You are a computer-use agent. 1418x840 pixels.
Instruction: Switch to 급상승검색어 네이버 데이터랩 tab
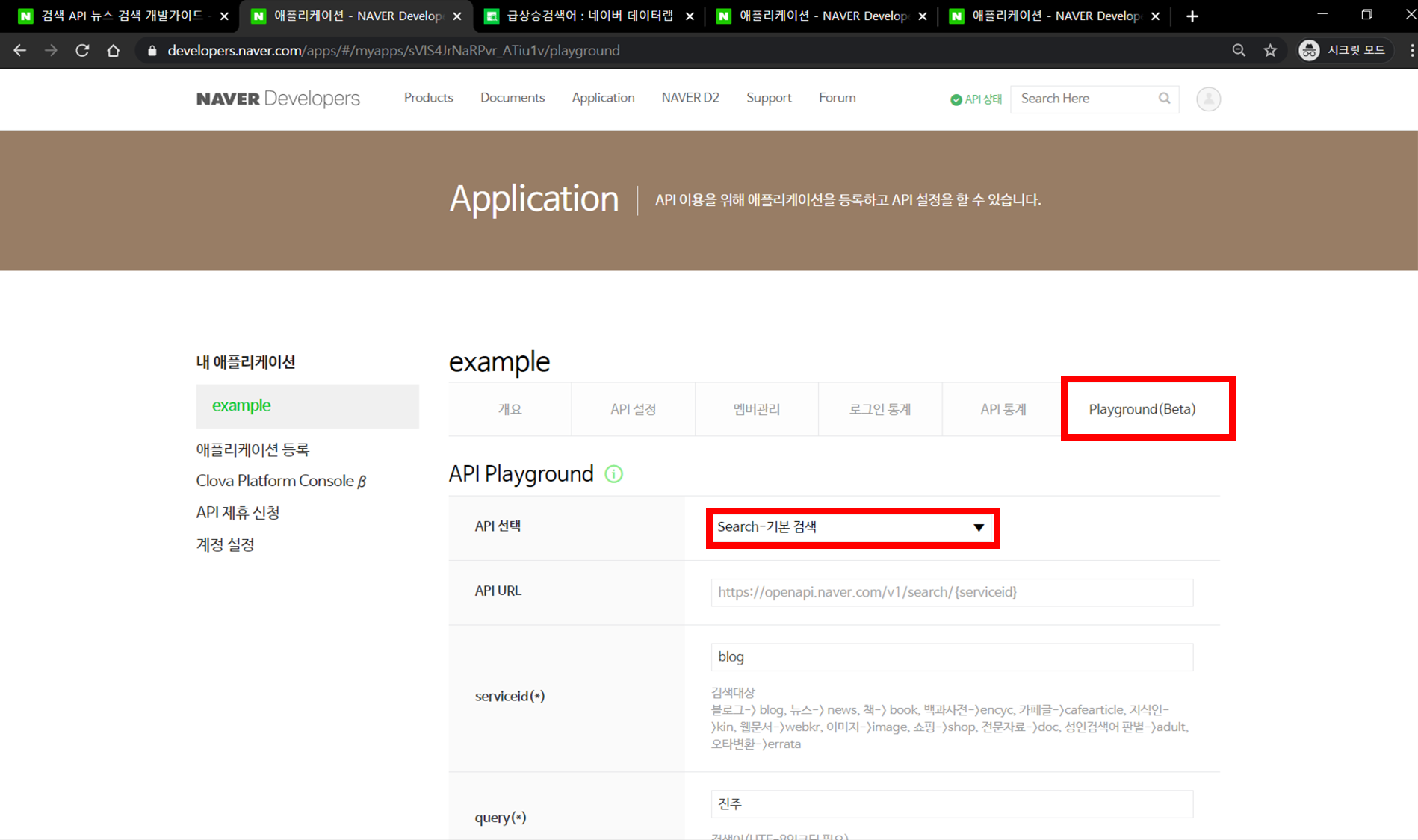pyautogui.click(x=590, y=16)
